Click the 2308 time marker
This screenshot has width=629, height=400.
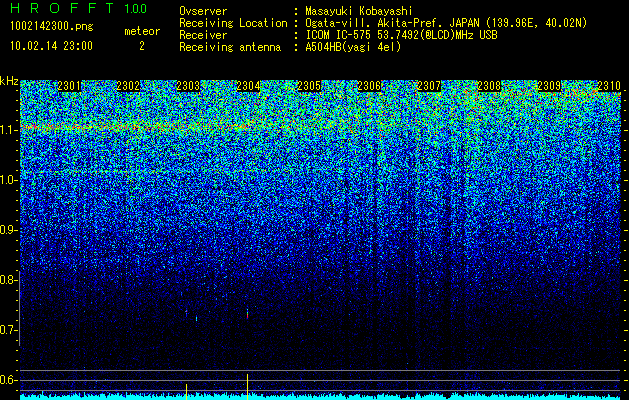click(x=489, y=86)
